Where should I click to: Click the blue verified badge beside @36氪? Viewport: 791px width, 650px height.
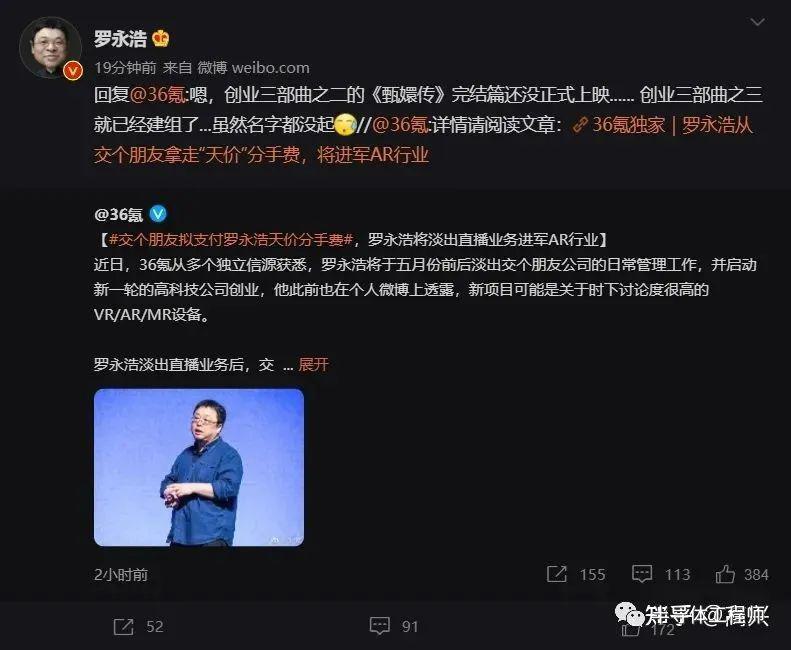coord(158,214)
